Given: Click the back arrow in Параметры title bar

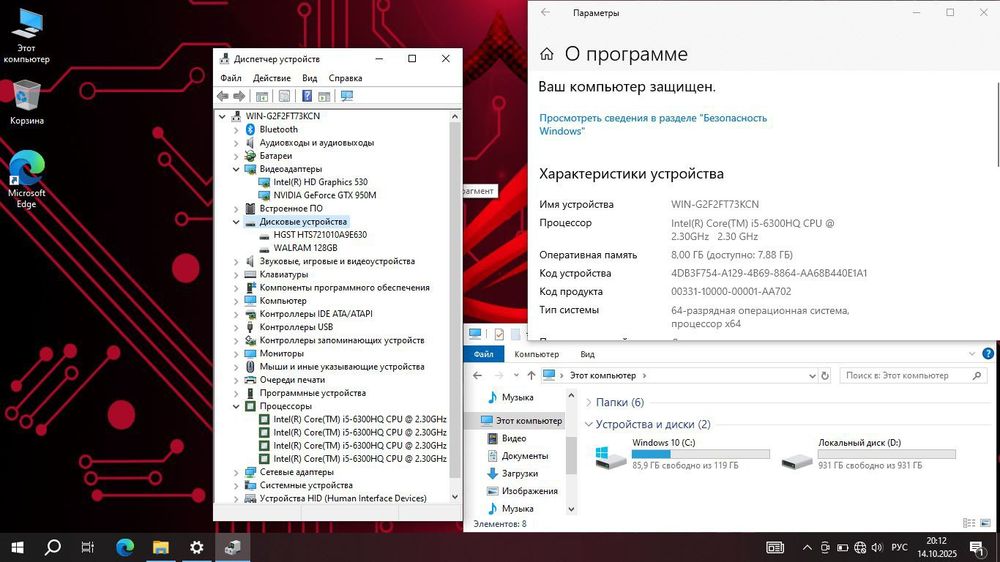Looking at the screenshot, I should click(x=545, y=12).
